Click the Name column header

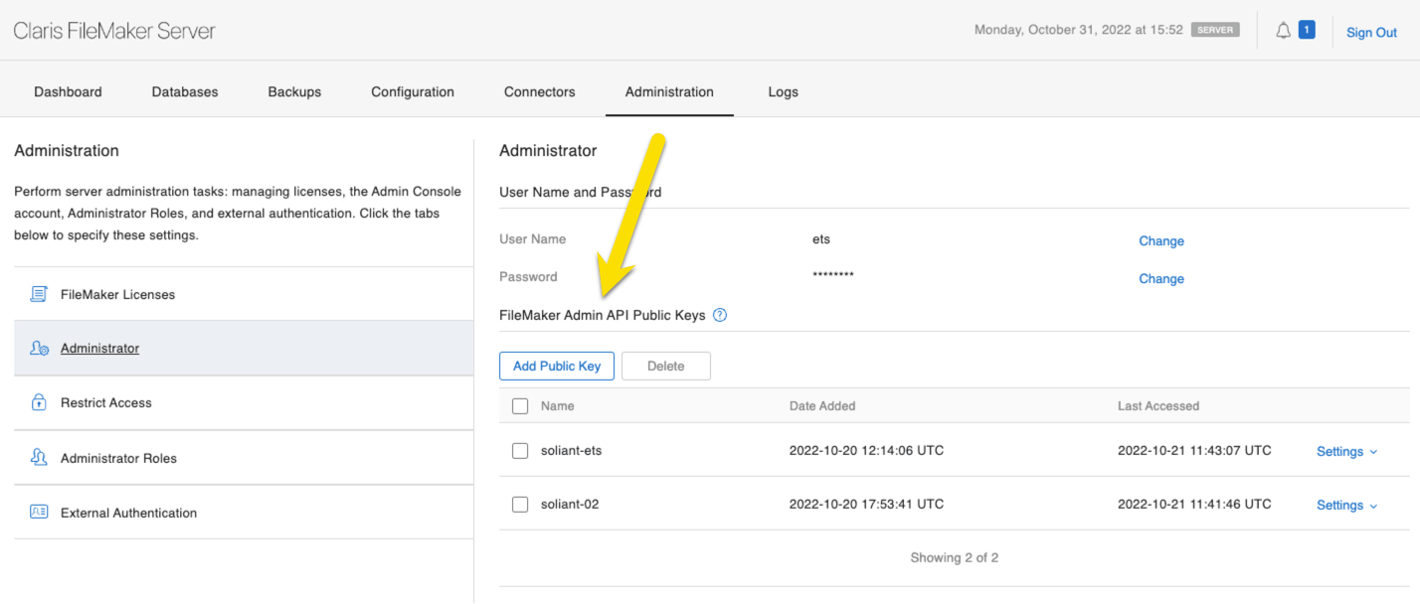coord(557,406)
